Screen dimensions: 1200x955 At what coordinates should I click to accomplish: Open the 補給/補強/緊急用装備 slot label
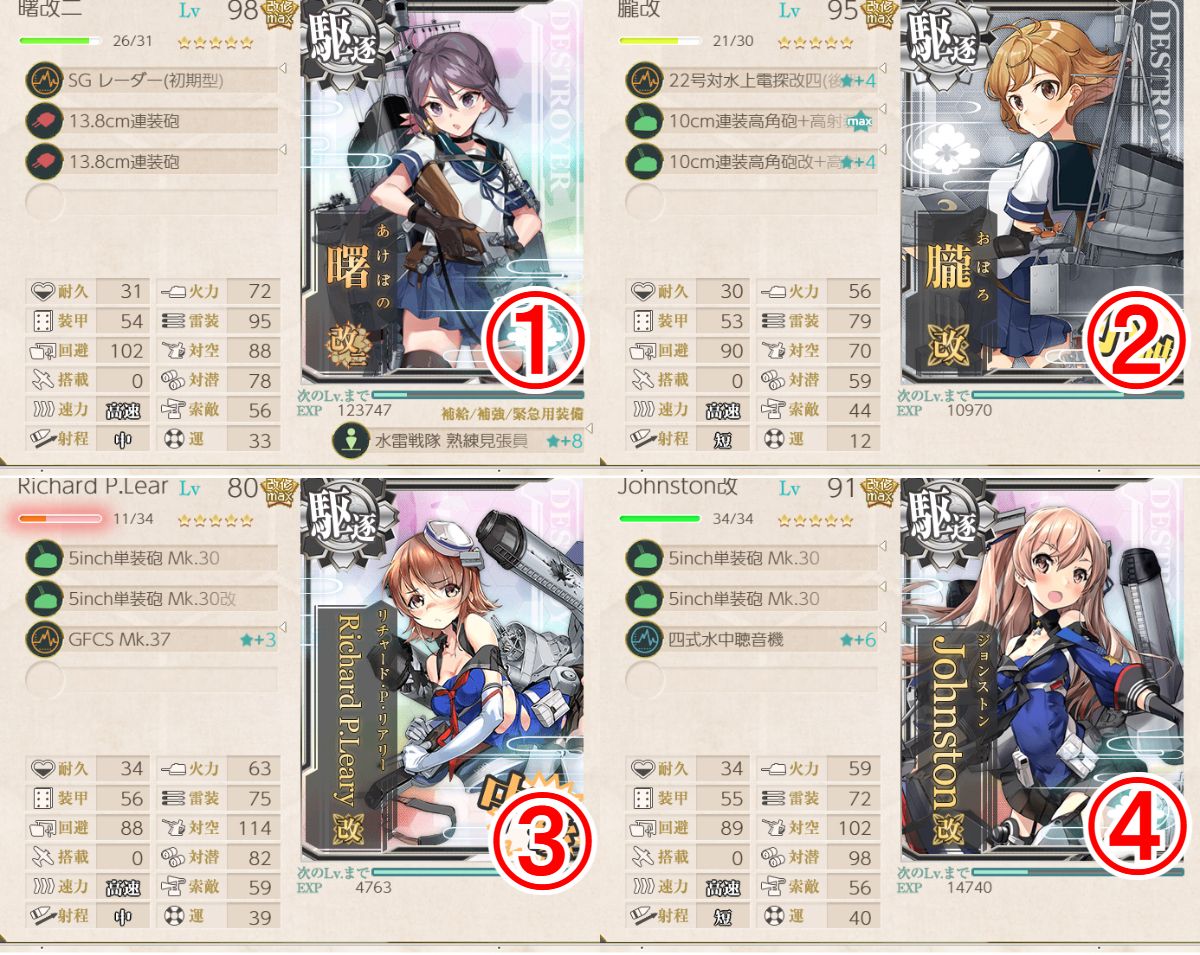click(x=512, y=413)
